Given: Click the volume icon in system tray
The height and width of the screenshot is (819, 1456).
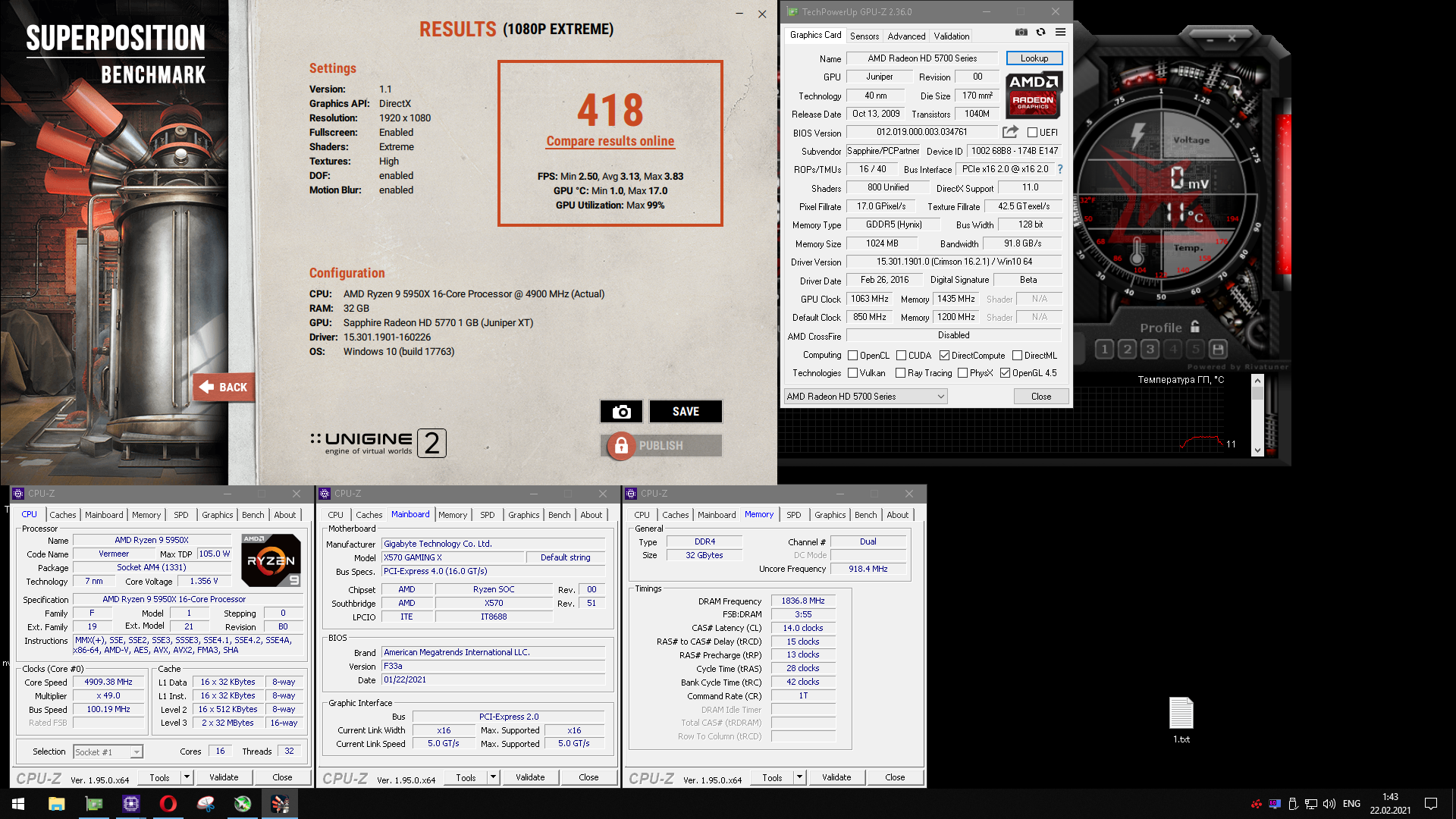Looking at the screenshot, I should tap(1329, 804).
